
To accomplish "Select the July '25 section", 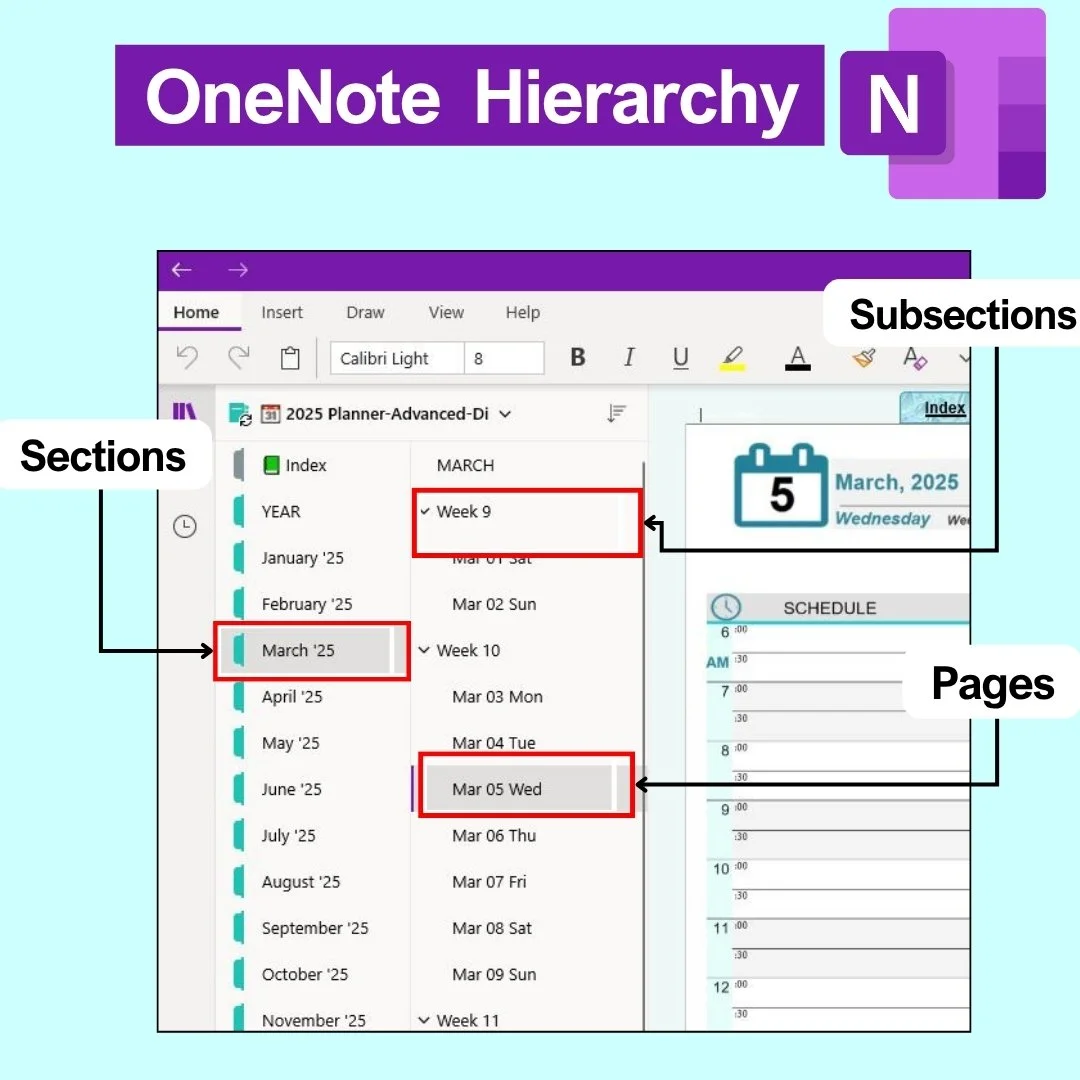I will [313, 835].
